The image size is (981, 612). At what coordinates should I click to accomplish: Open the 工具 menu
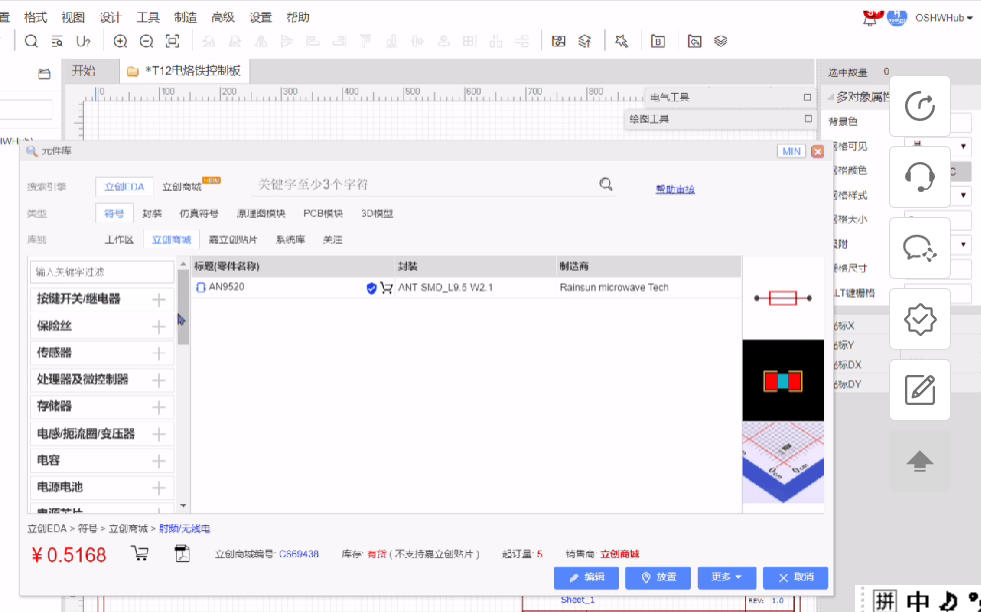pyautogui.click(x=148, y=18)
